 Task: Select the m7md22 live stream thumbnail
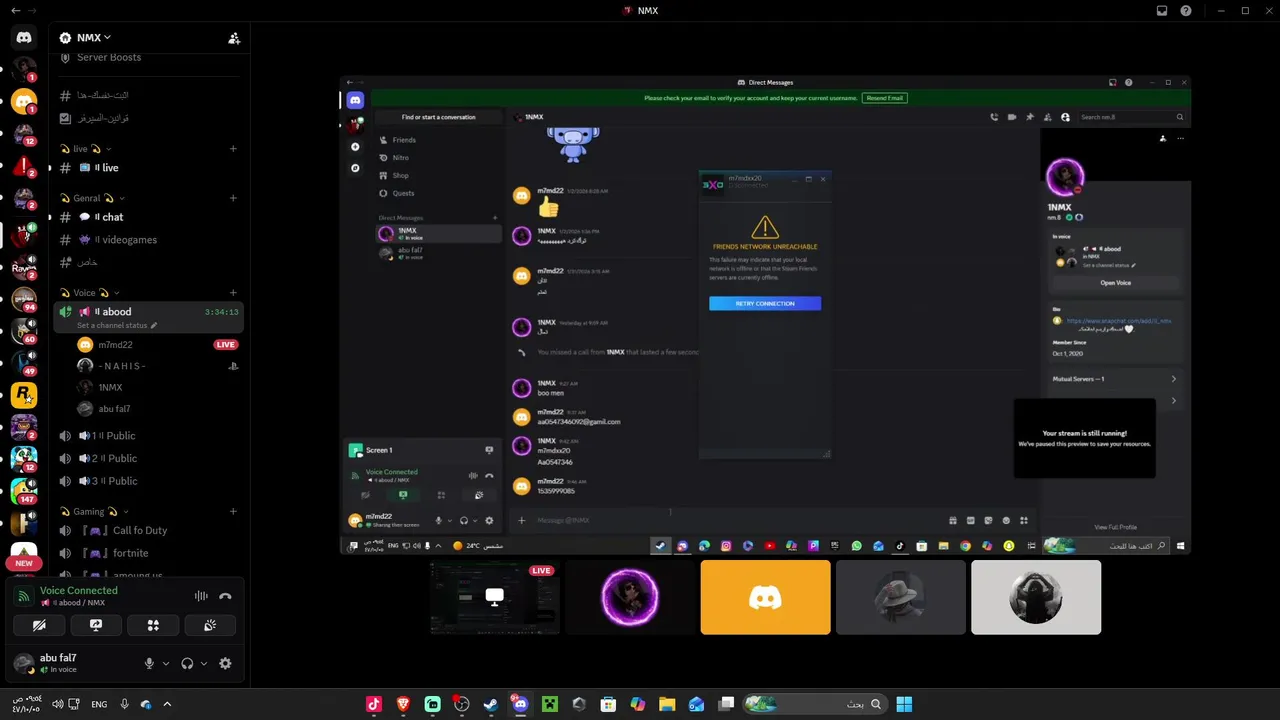pyautogui.click(x=494, y=597)
